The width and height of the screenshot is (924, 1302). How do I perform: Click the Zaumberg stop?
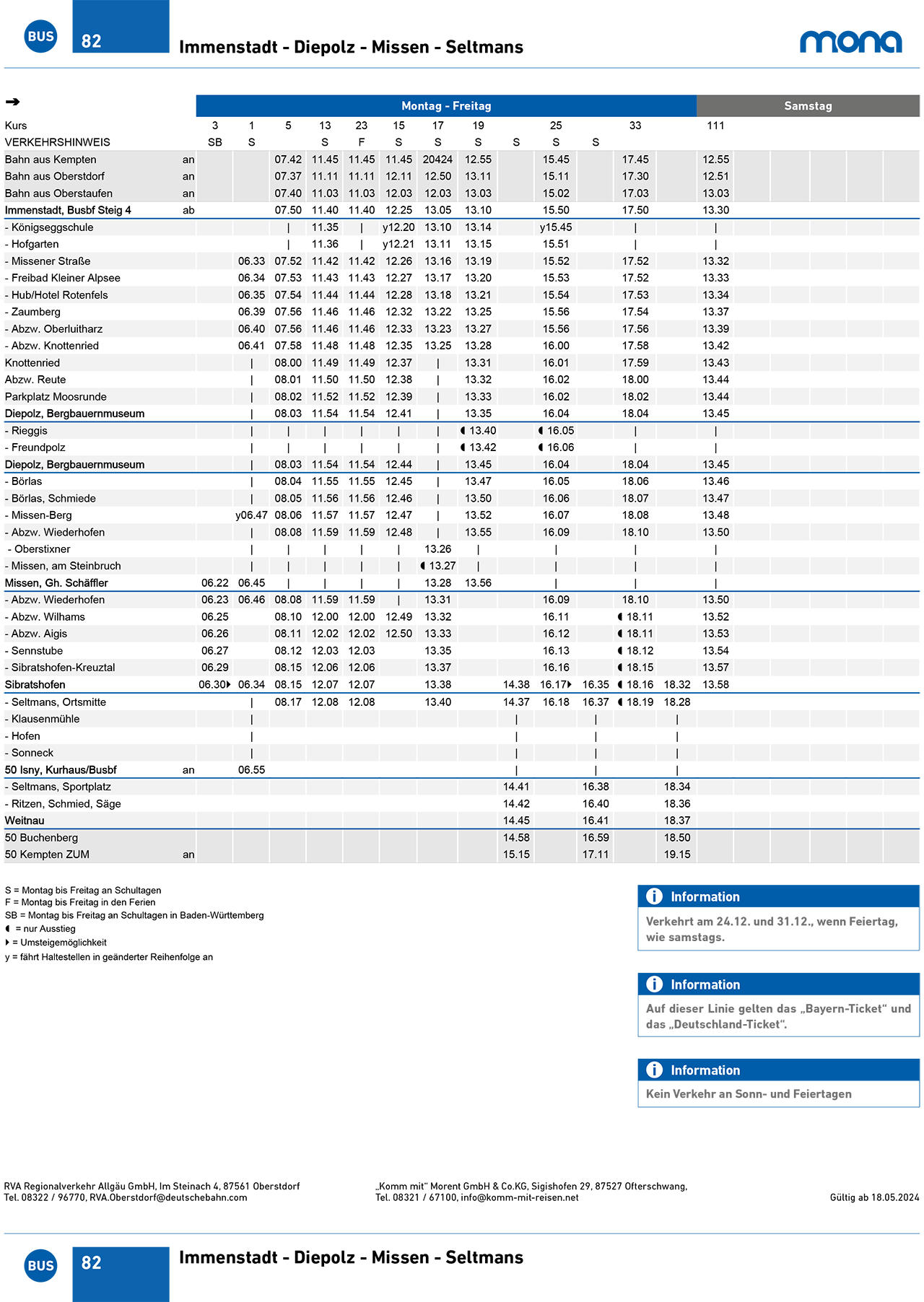pyautogui.click(x=32, y=312)
